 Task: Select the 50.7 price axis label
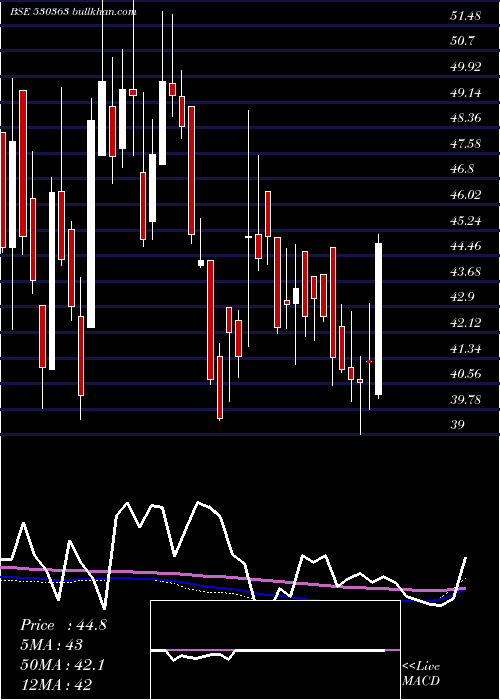pyautogui.click(x=462, y=42)
